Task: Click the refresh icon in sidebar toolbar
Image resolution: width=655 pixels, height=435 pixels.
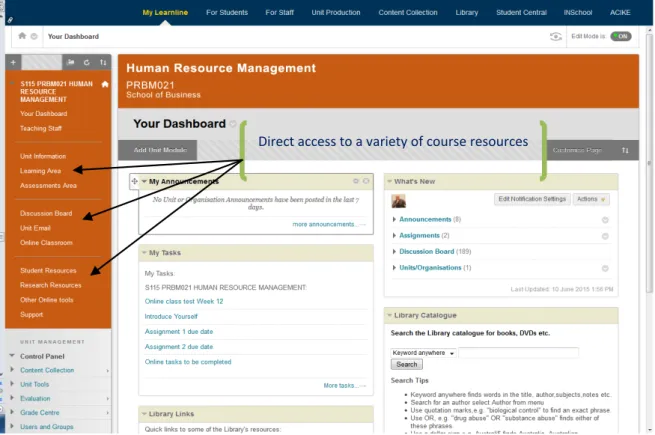Action: click(86, 62)
